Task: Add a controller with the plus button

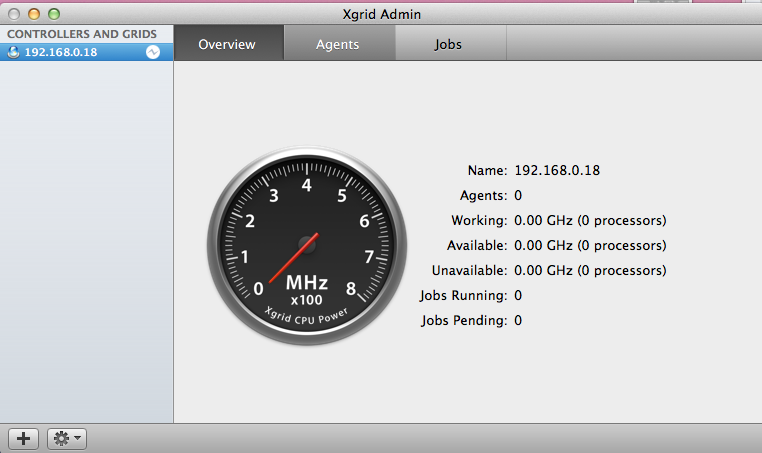Action: (23, 439)
